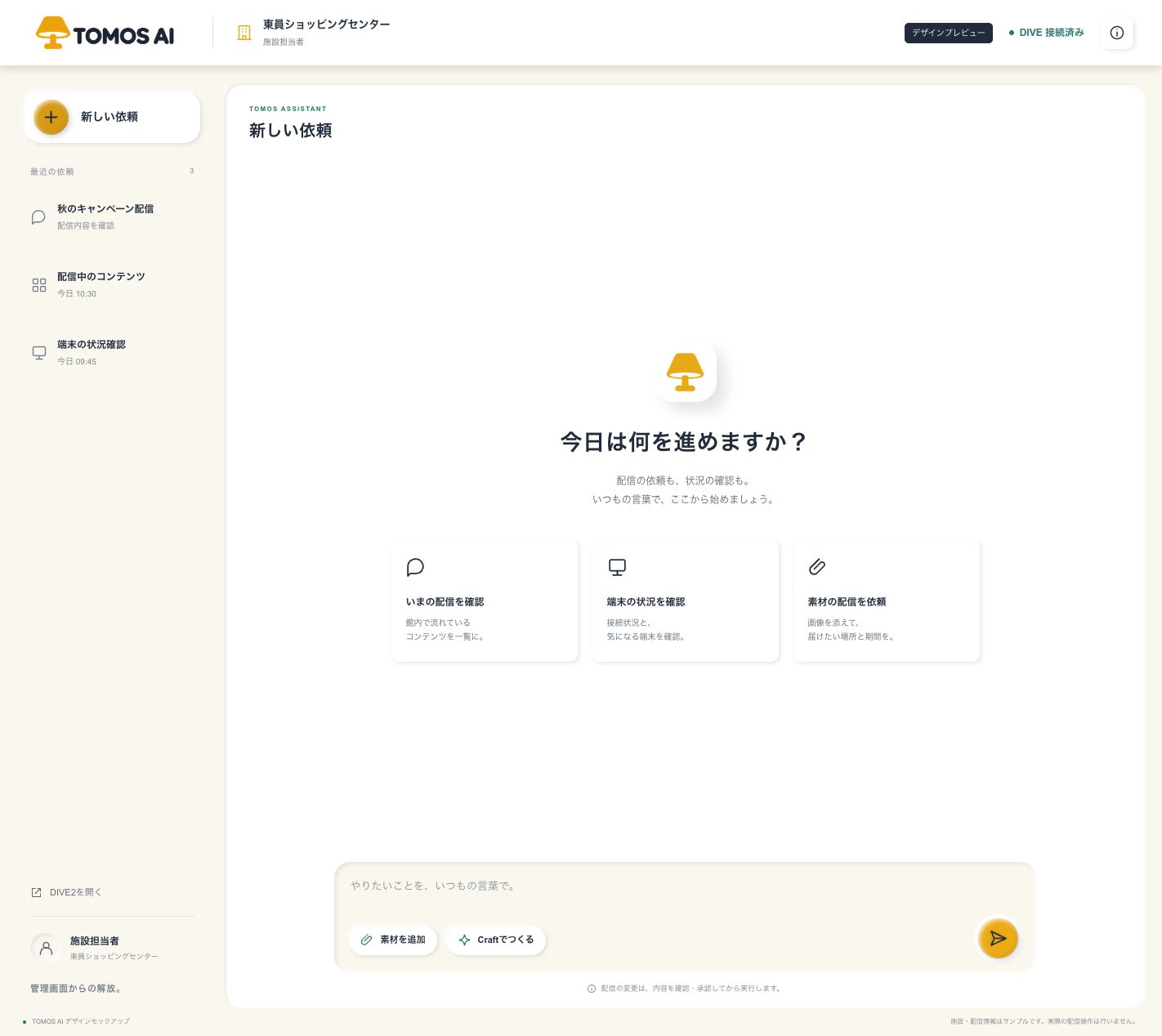Image resolution: width=1162 pixels, height=1036 pixels.
Task: Select the 端末の状況を確認 suggestion card title
Action: 646,601
